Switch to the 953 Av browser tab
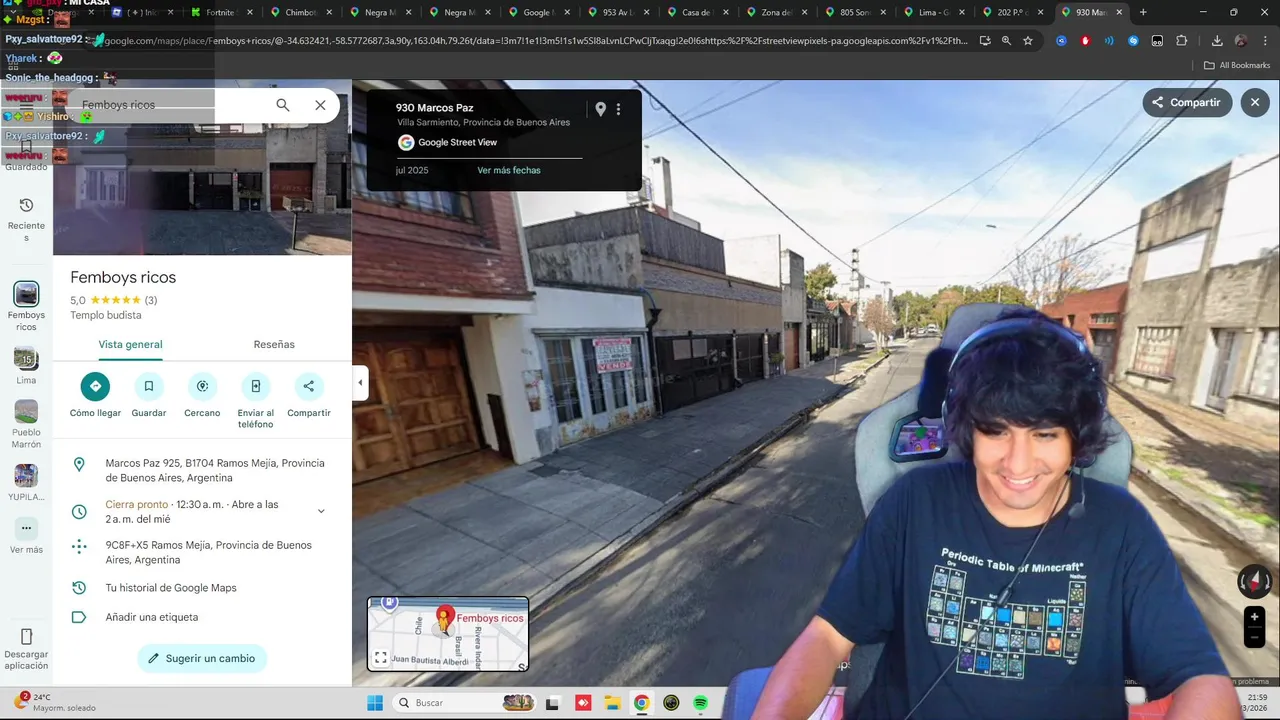 point(619,12)
